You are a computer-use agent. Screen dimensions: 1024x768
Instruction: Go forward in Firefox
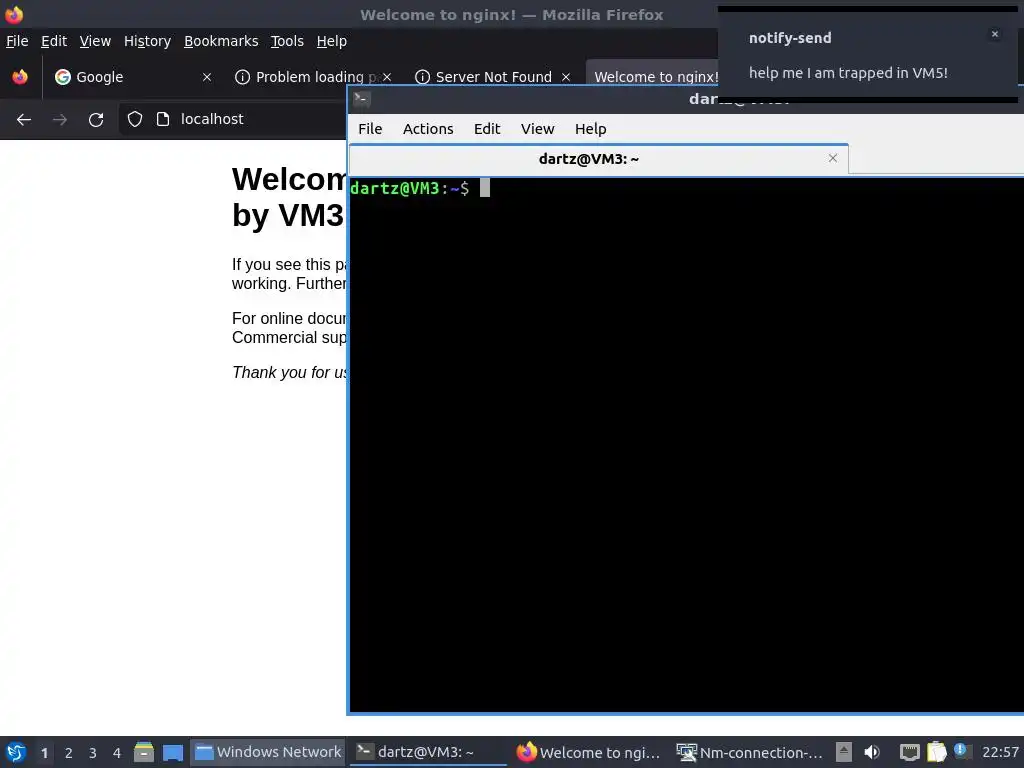coord(59,120)
